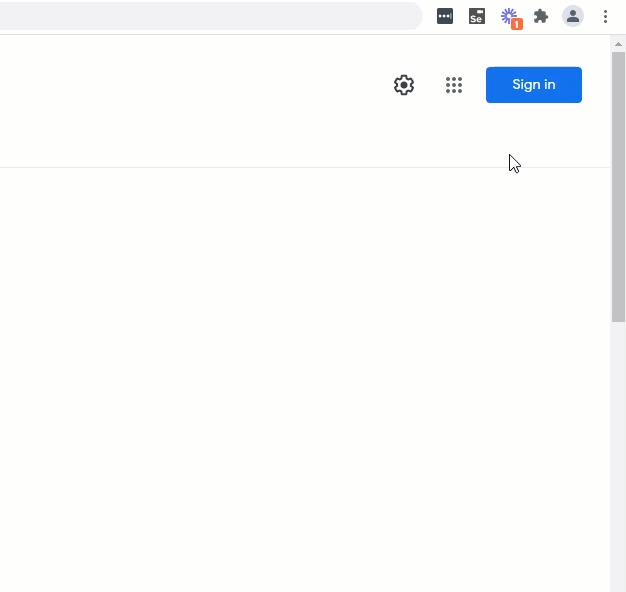Switch Chrome profile using the person icon
This screenshot has width=626, height=592.
click(x=573, y=16)
